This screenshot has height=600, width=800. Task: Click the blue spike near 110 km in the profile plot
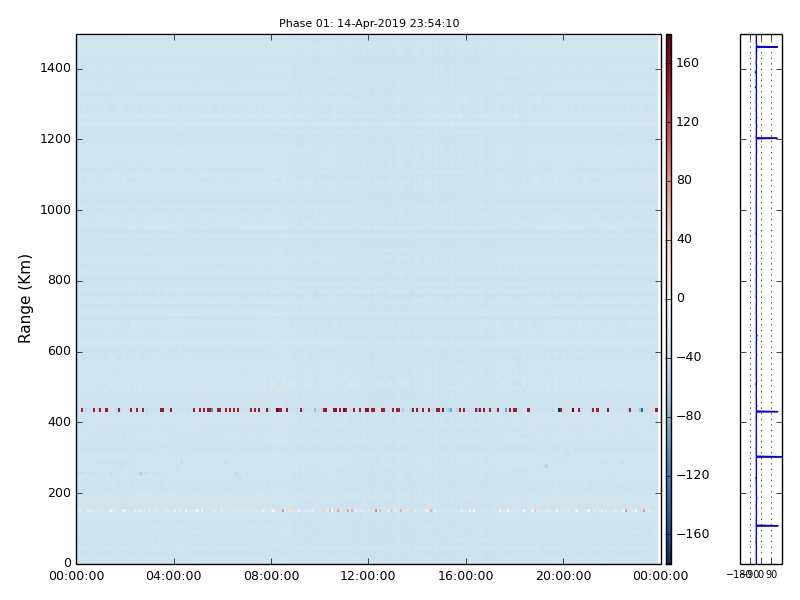pos(767,526)
